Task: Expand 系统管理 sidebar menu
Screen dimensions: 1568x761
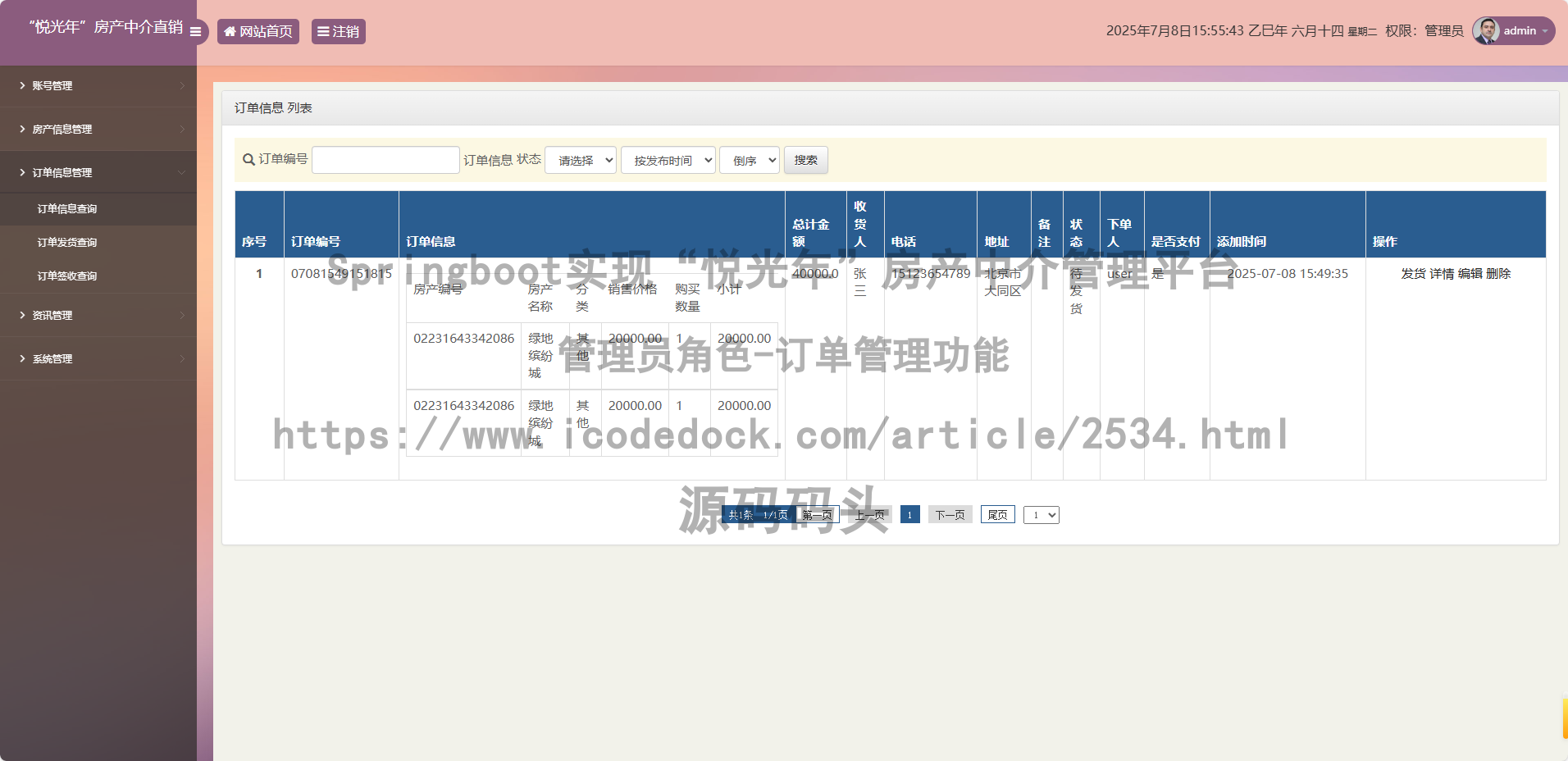Action: pyautogui.click(x=98, y=358)
